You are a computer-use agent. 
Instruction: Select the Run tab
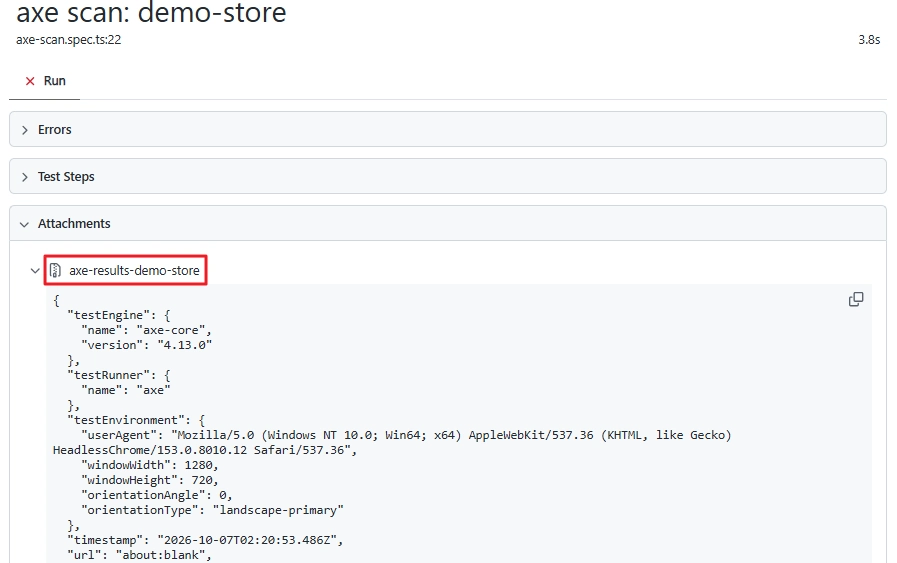[x=45, y=81]
